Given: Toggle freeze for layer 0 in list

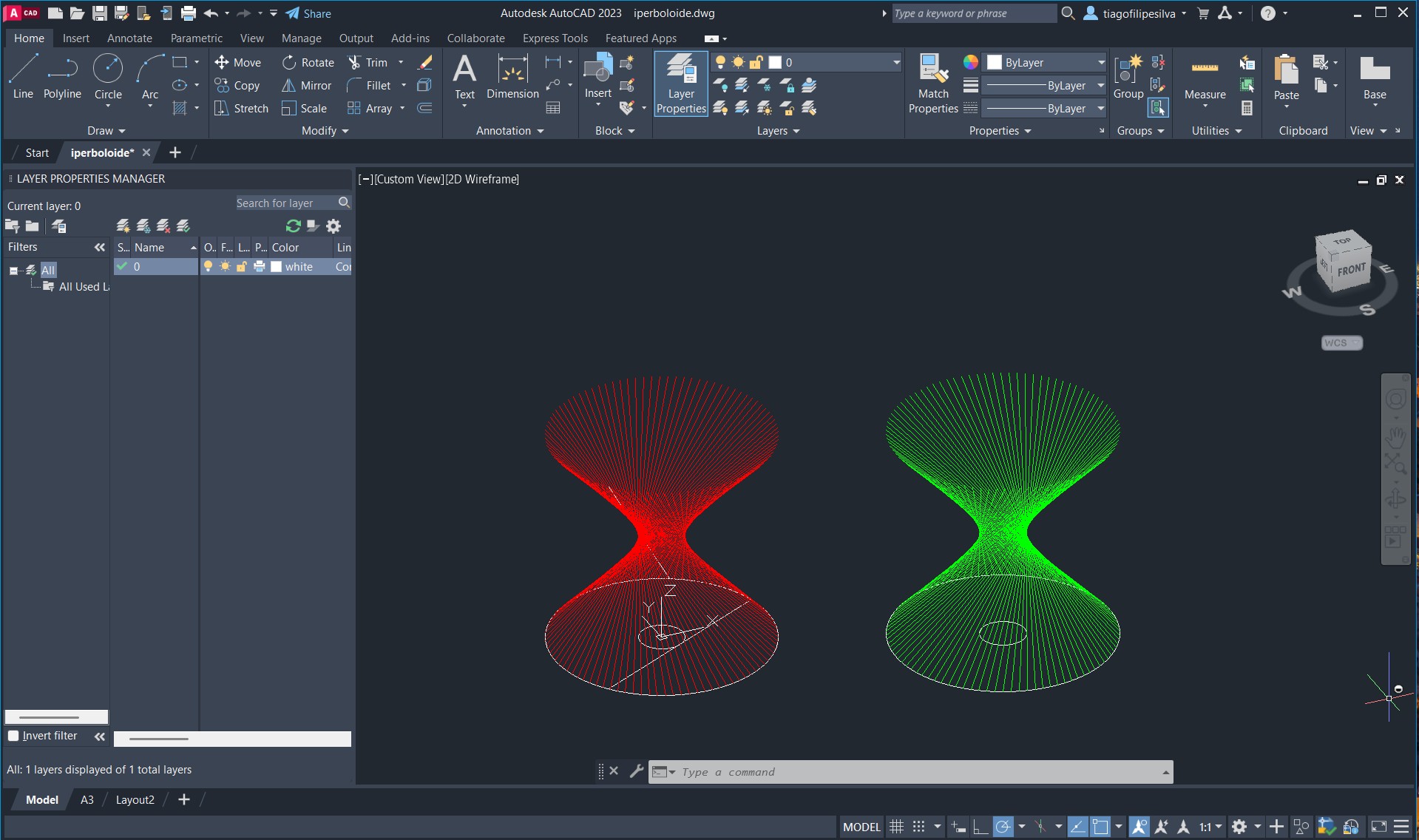Looking at the screenshot, I should click(226, 266).
